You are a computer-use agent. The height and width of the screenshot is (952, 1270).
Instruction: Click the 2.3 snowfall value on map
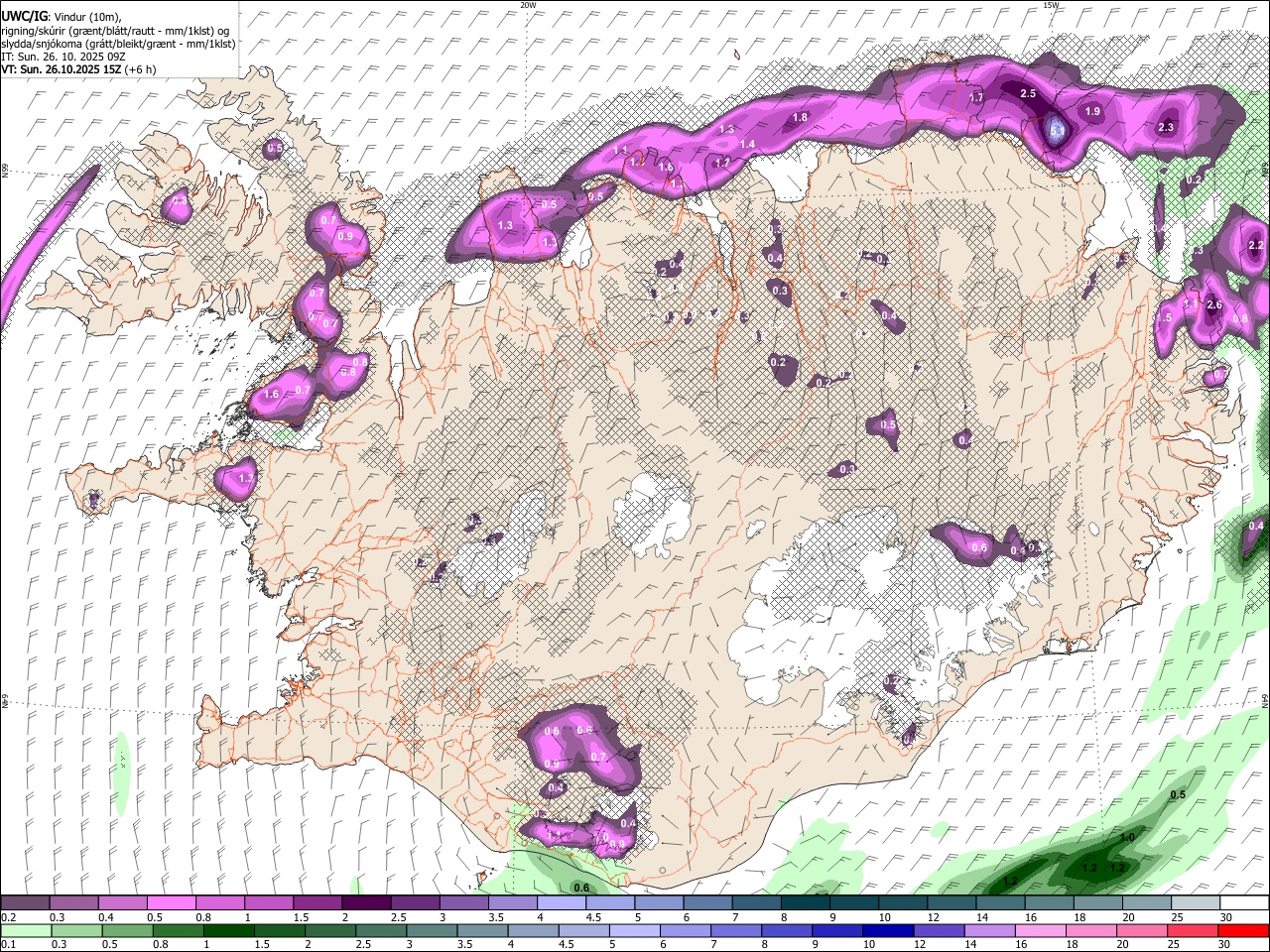[x=1166, y=127]
